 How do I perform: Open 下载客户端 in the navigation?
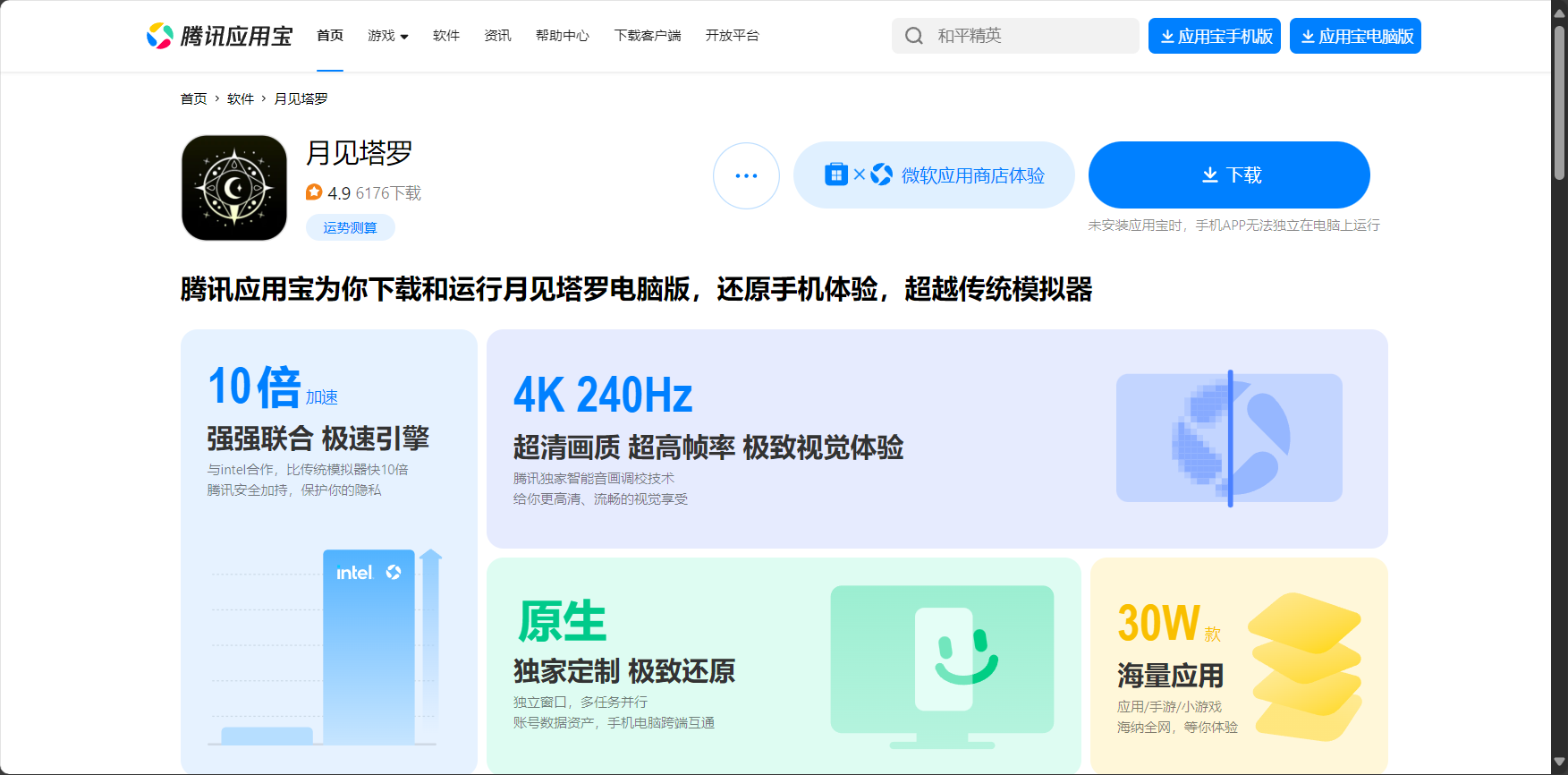(x=648, y=36)
